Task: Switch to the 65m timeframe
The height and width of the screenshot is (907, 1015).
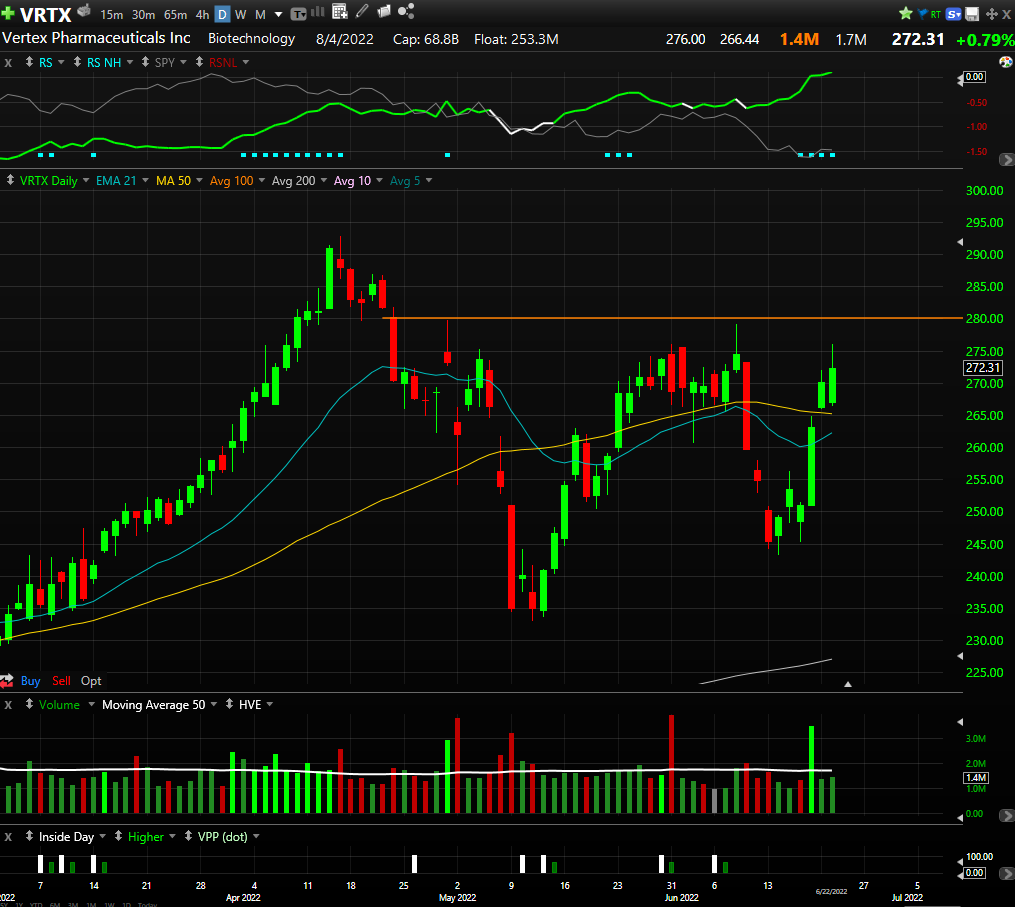Action: click(x=175, y=14)
